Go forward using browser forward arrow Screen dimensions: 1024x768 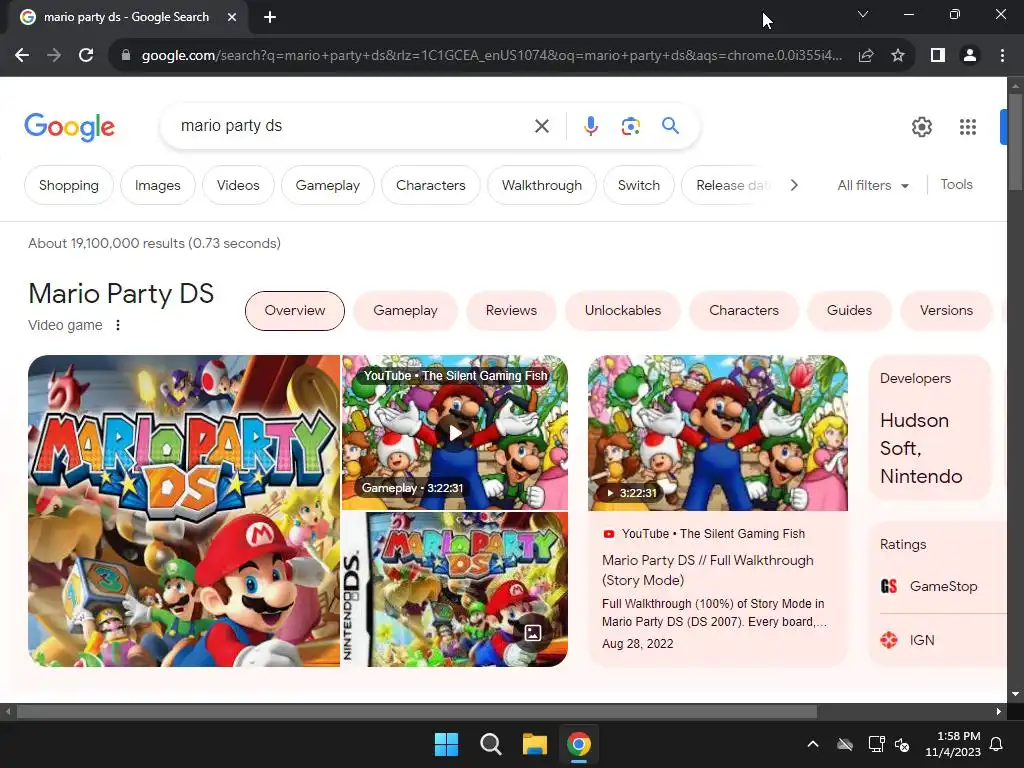coord(54,56)
